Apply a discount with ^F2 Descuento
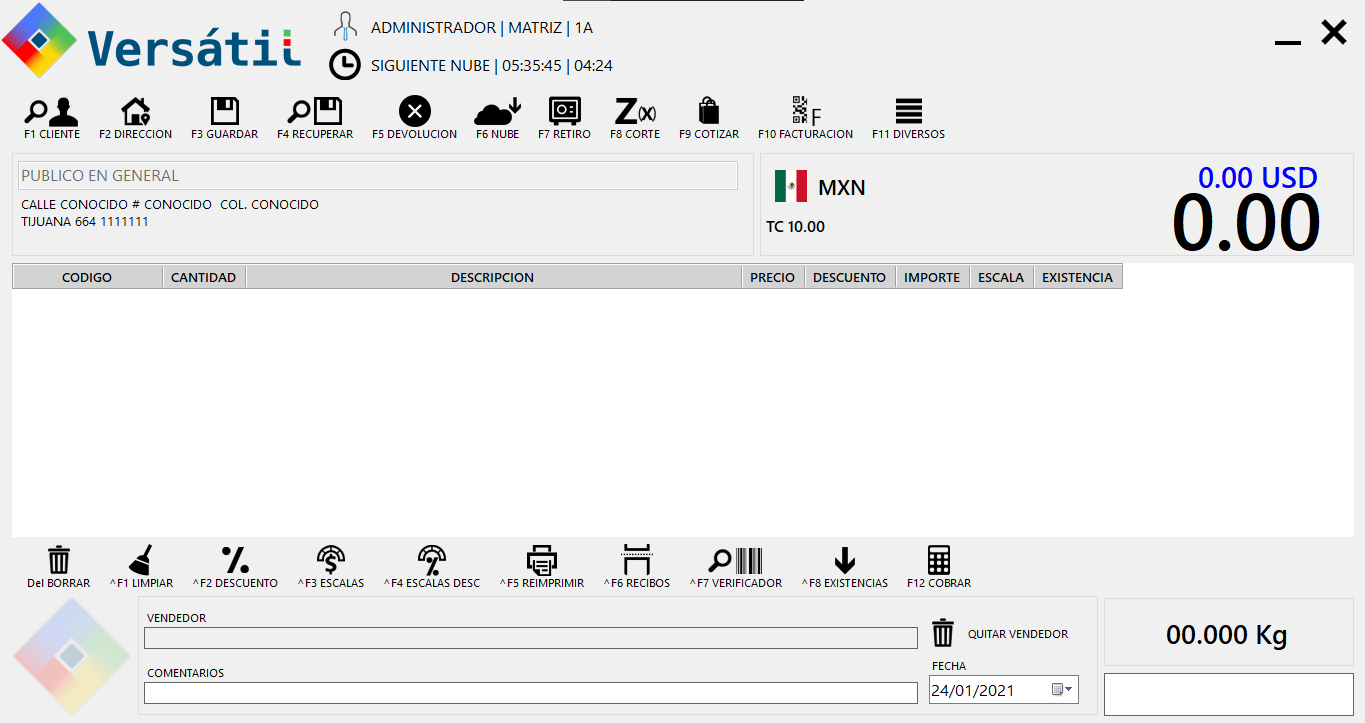This screenshot has height=723, width=1365. (235, 562)
